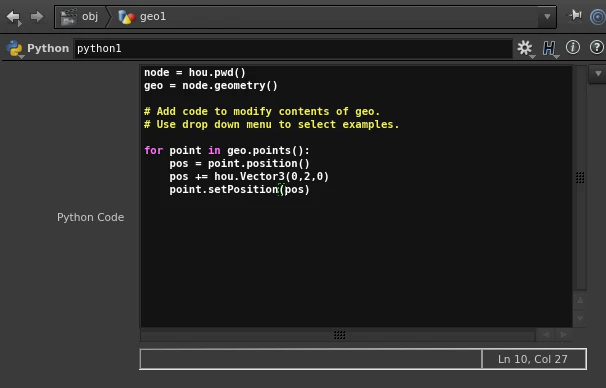This screenshot has height=388, width=606.
Task: Click the vertical scrollbar of the code editor
Action: click(x=580, y=178)
